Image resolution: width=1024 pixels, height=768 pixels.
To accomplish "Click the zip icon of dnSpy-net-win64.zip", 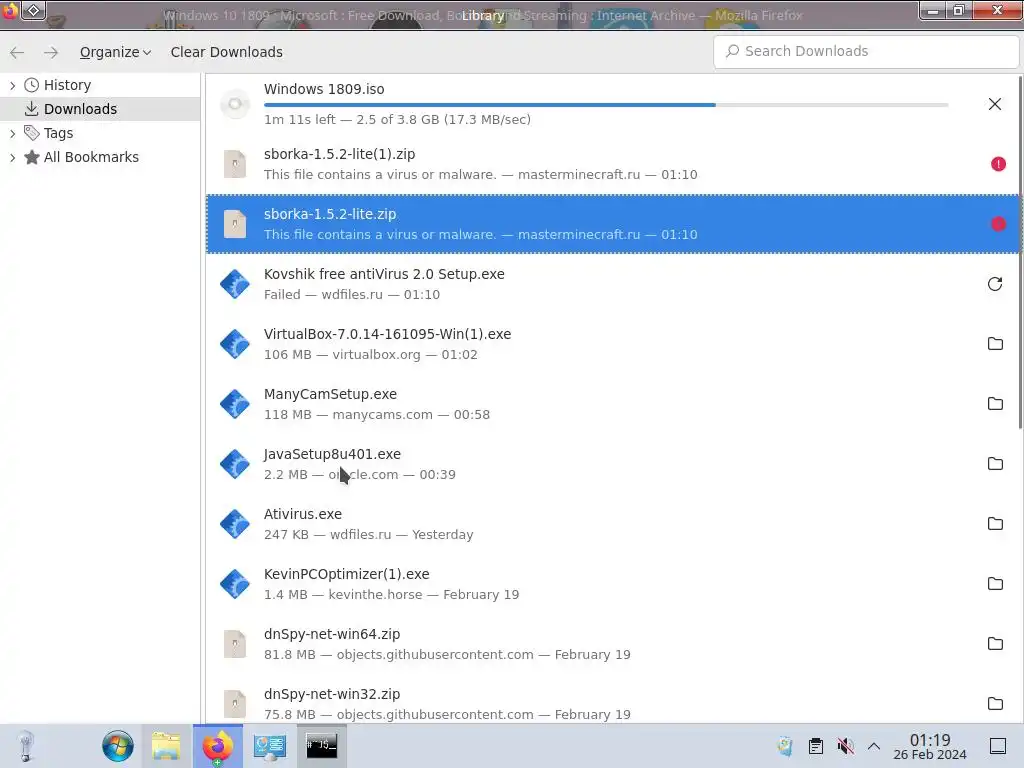I will click(235, 644).
